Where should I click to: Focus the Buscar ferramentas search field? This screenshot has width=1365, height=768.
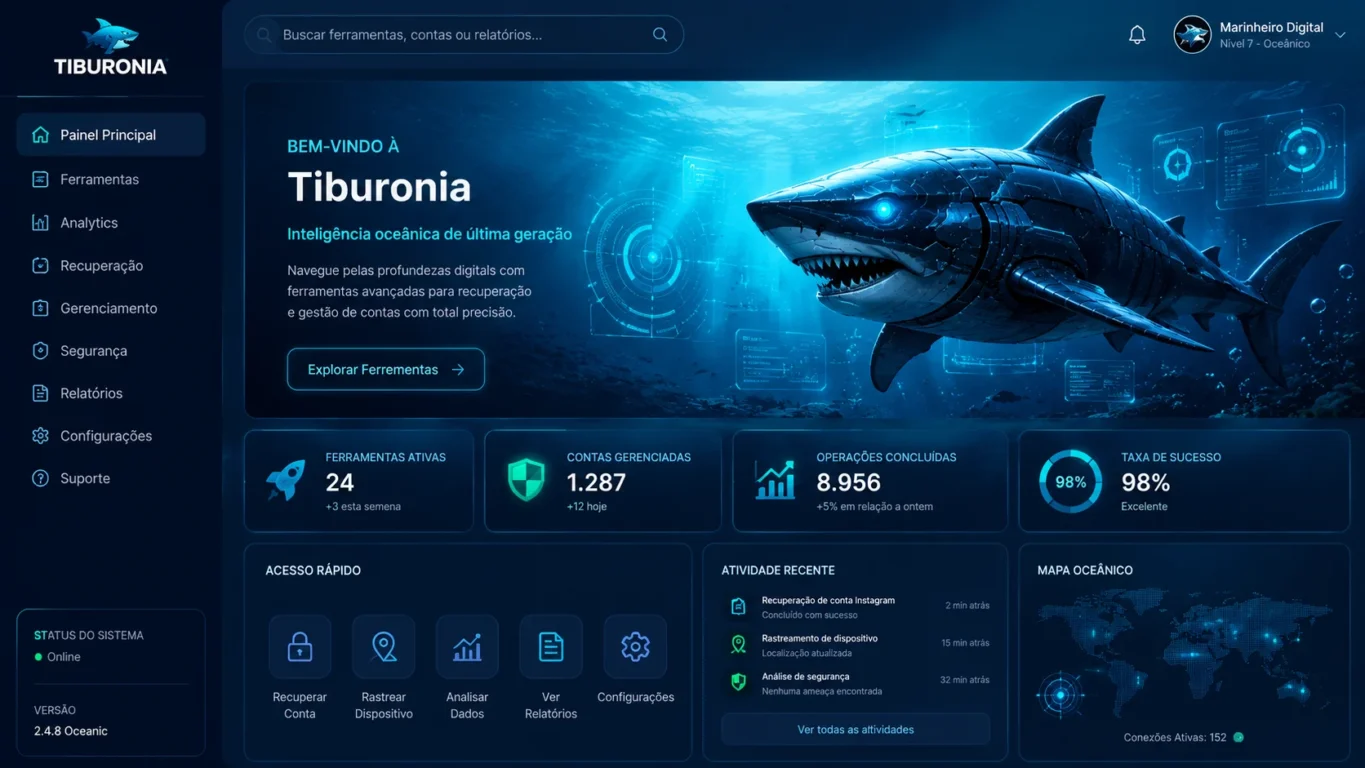tap(464, 34)
